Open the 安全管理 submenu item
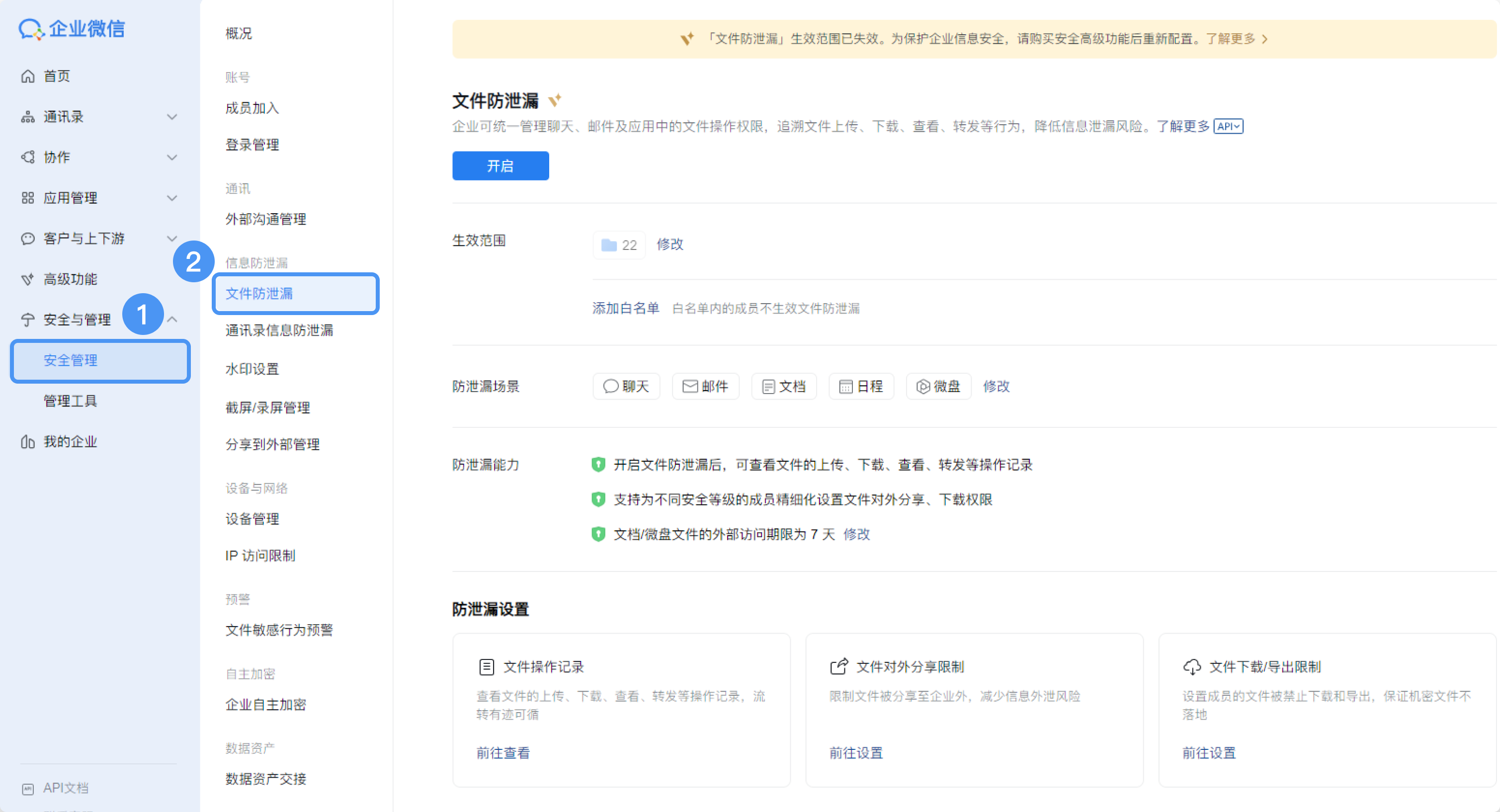Image resolution: width=1500 pixels, height=812 pixels. pyautogui.click(x=100, y=361)
